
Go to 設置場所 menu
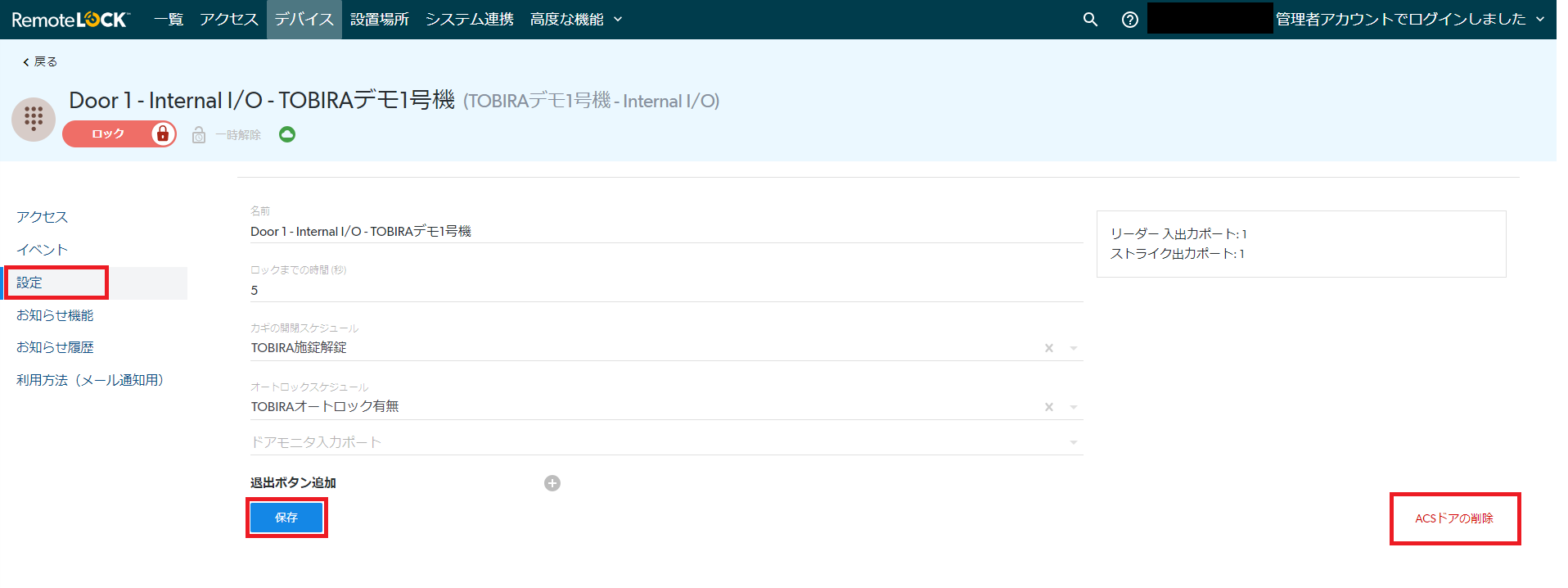380,20
